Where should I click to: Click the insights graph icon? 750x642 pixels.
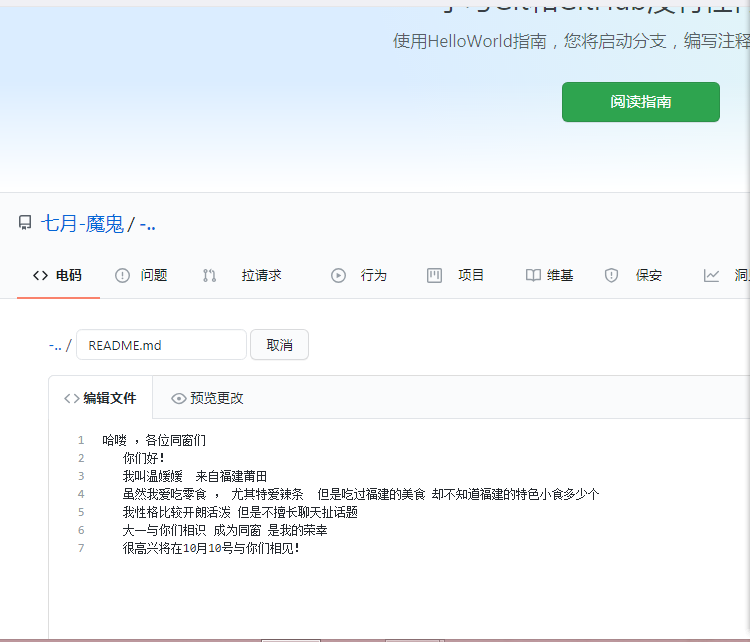711,276
